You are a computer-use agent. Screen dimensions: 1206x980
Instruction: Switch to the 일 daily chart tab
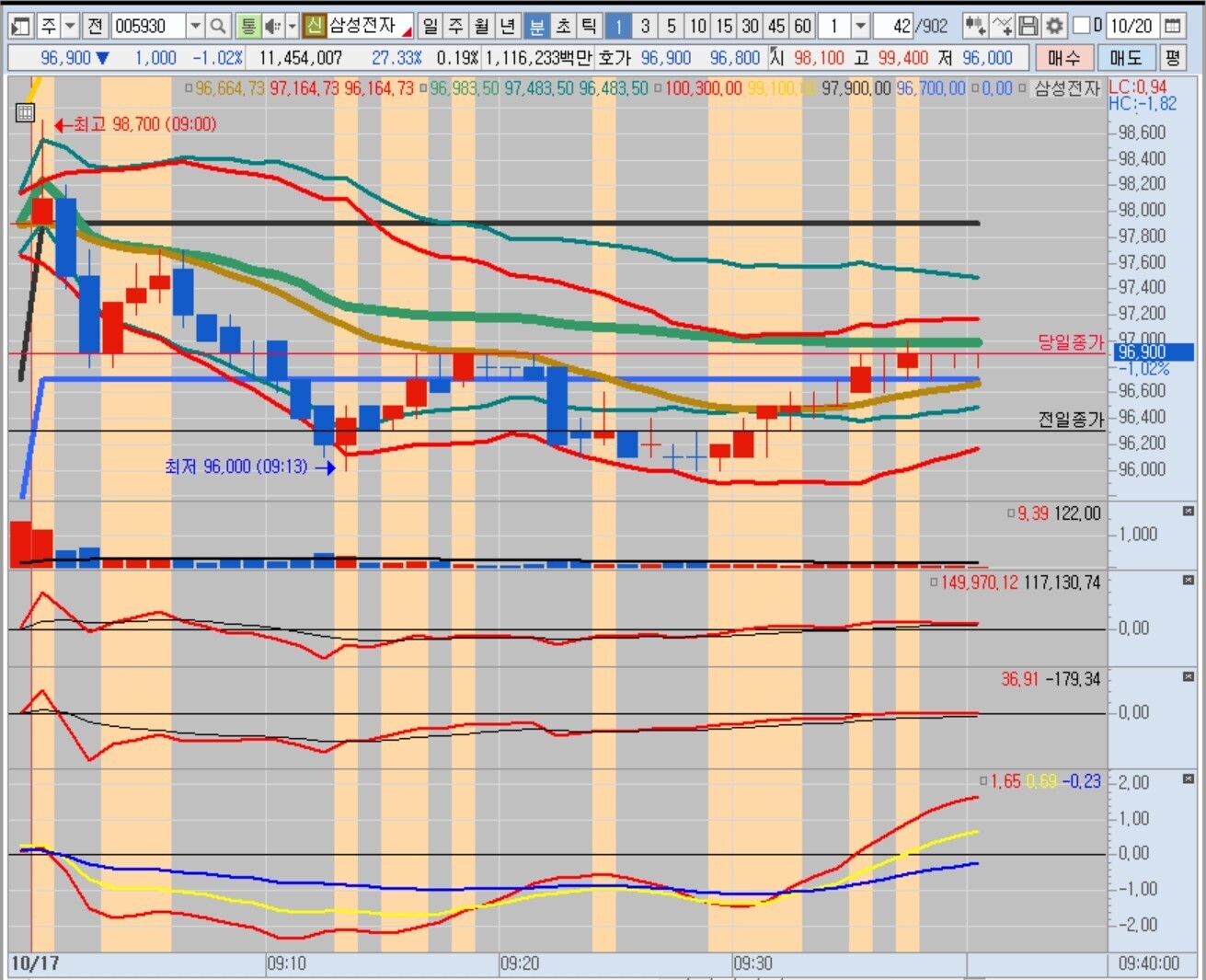coord(430,26)
